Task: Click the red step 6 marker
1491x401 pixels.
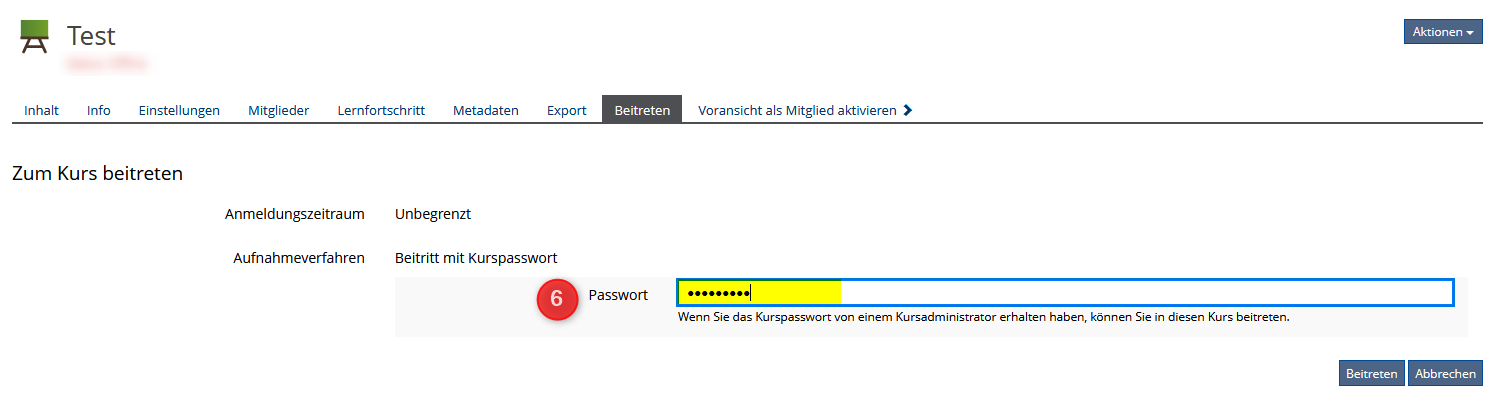Action: click(x=557, y=298)
